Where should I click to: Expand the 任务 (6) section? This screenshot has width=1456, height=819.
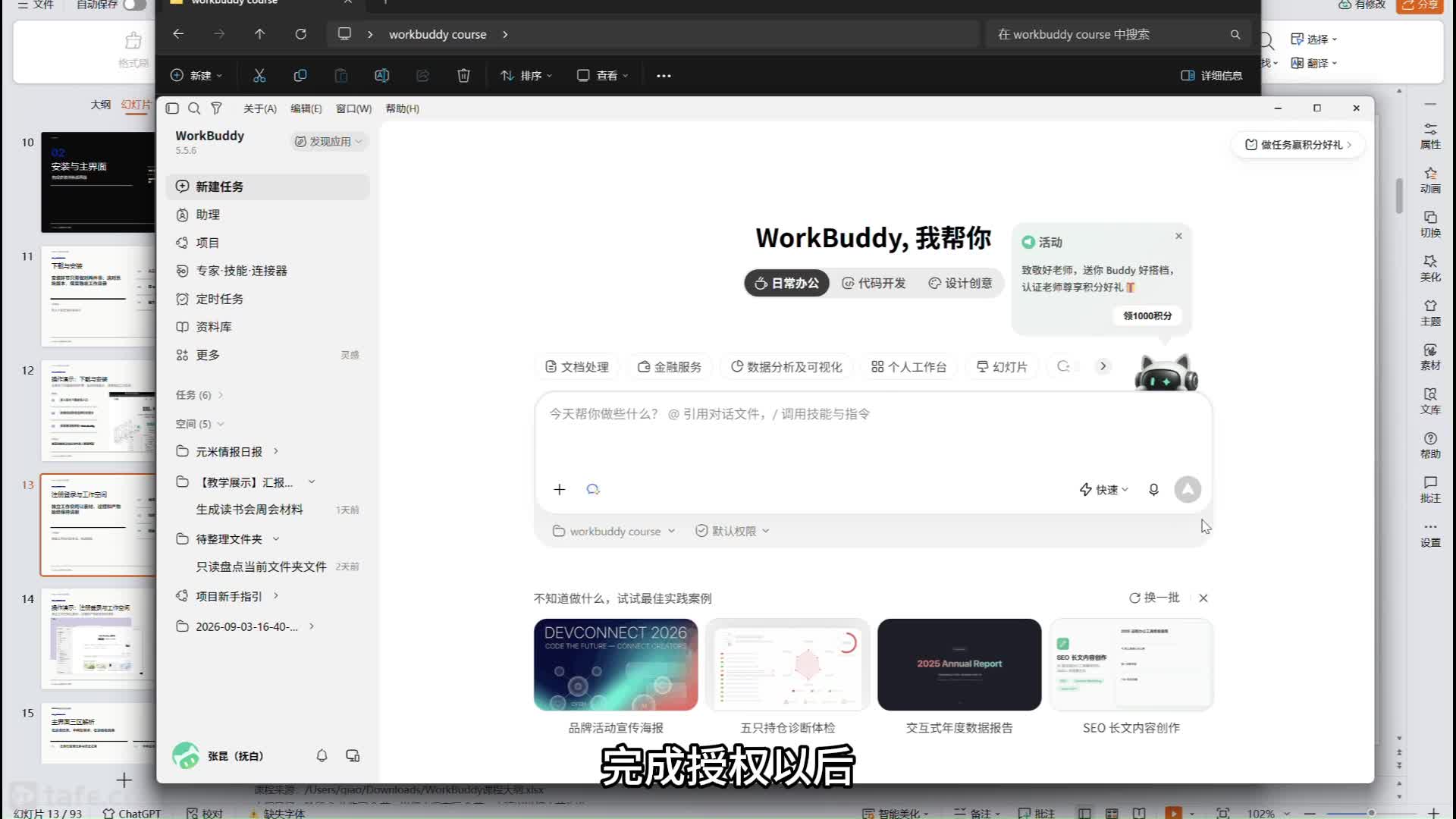pyautogui.click(x=199, y=394)
